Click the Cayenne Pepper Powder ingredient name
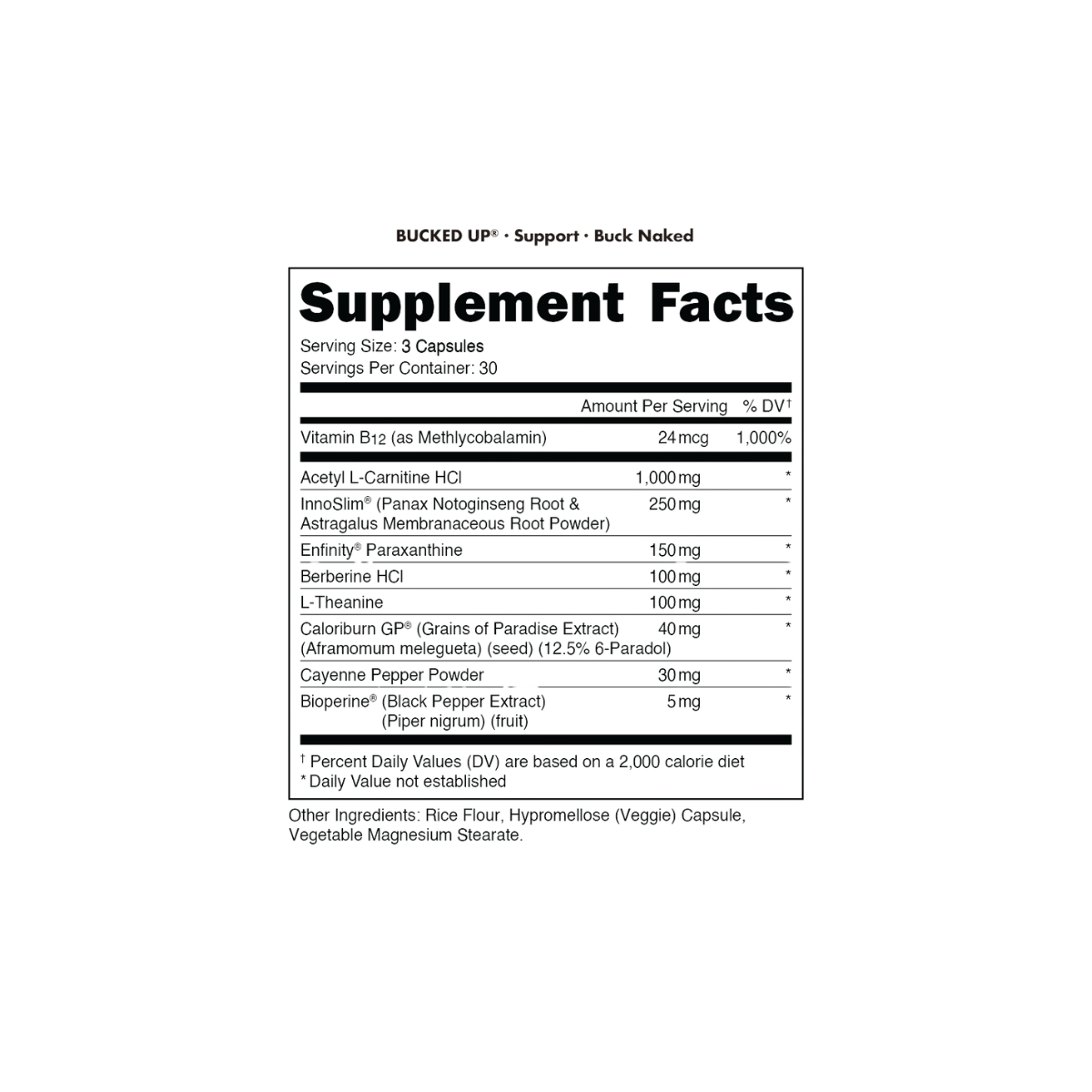The height and width of the screenshot is (1092, 1092). (391, 675)
